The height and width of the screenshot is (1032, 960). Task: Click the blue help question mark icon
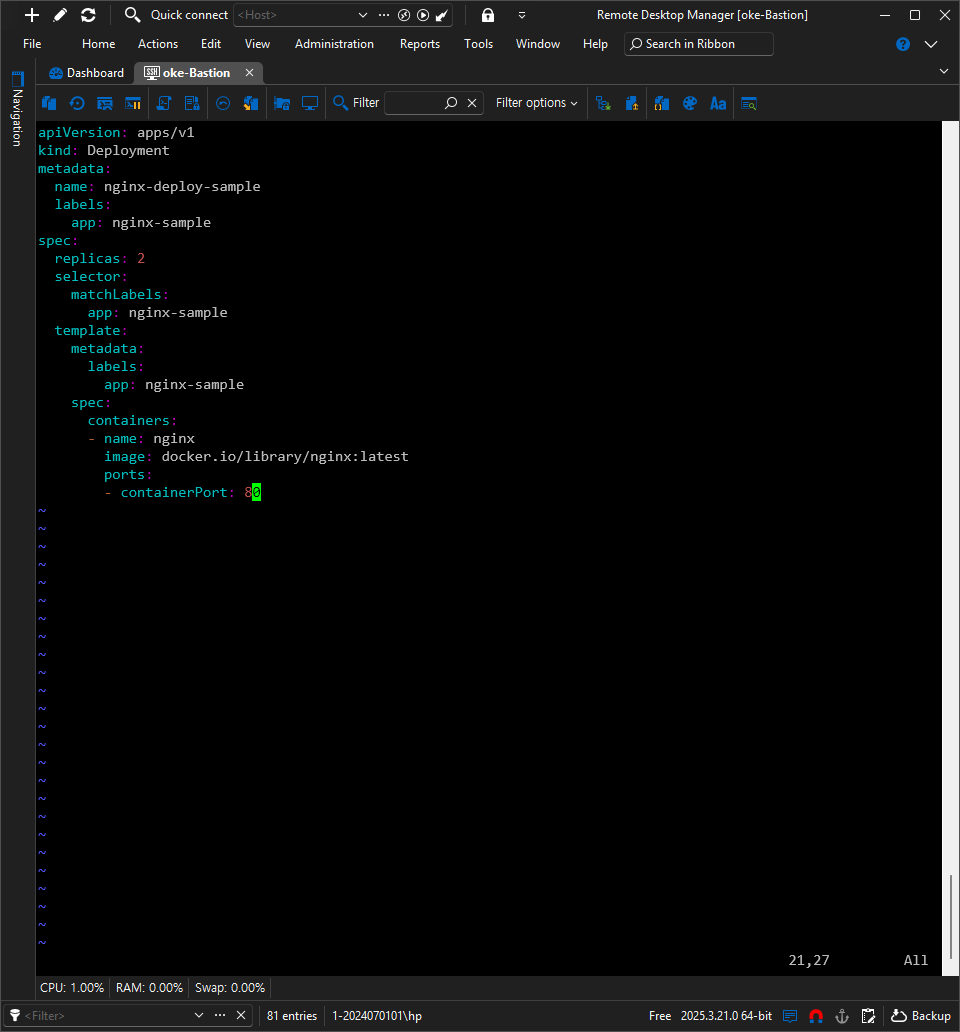(x=903, y=44)
